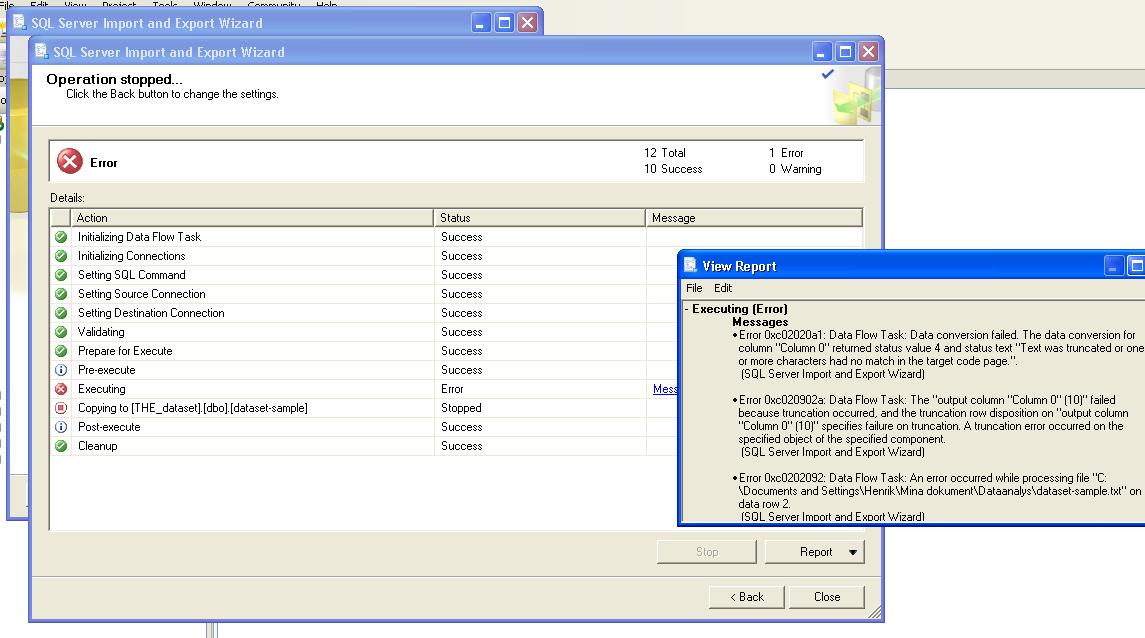The width and height of the screenshot is (1145, 638).
Task: Click green success icon for Initializing Data Flow Task
Action: (x=61, y=237)
